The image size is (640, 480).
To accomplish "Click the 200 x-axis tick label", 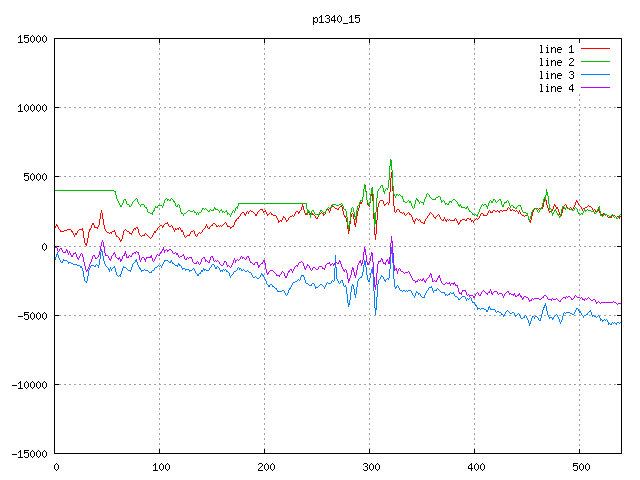I will tap(265, 467).
